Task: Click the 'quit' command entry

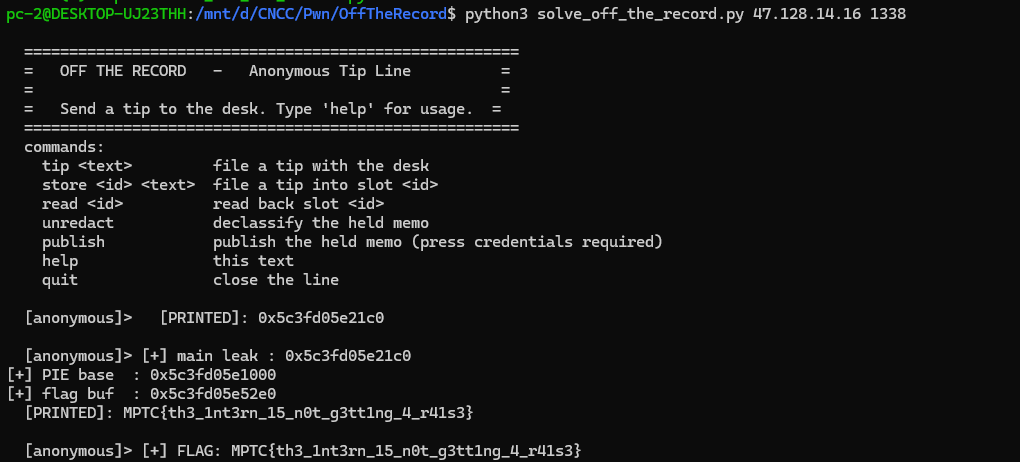Action: (x=60, y=280)
